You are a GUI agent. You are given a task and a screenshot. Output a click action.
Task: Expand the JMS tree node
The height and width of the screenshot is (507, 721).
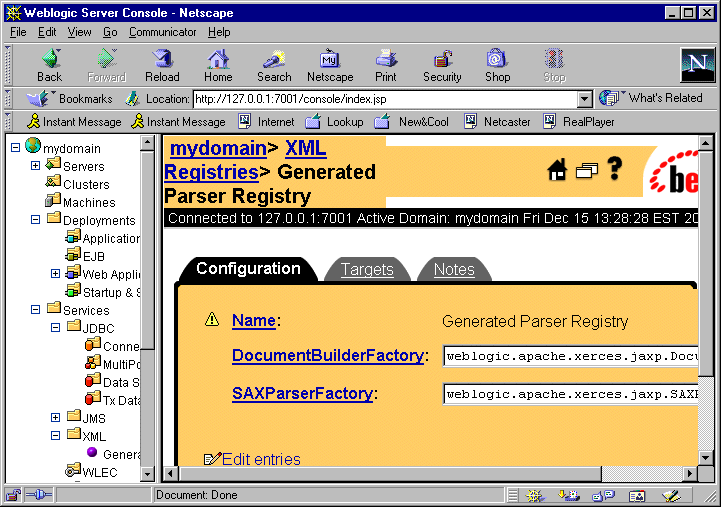(x=55, y=417)
